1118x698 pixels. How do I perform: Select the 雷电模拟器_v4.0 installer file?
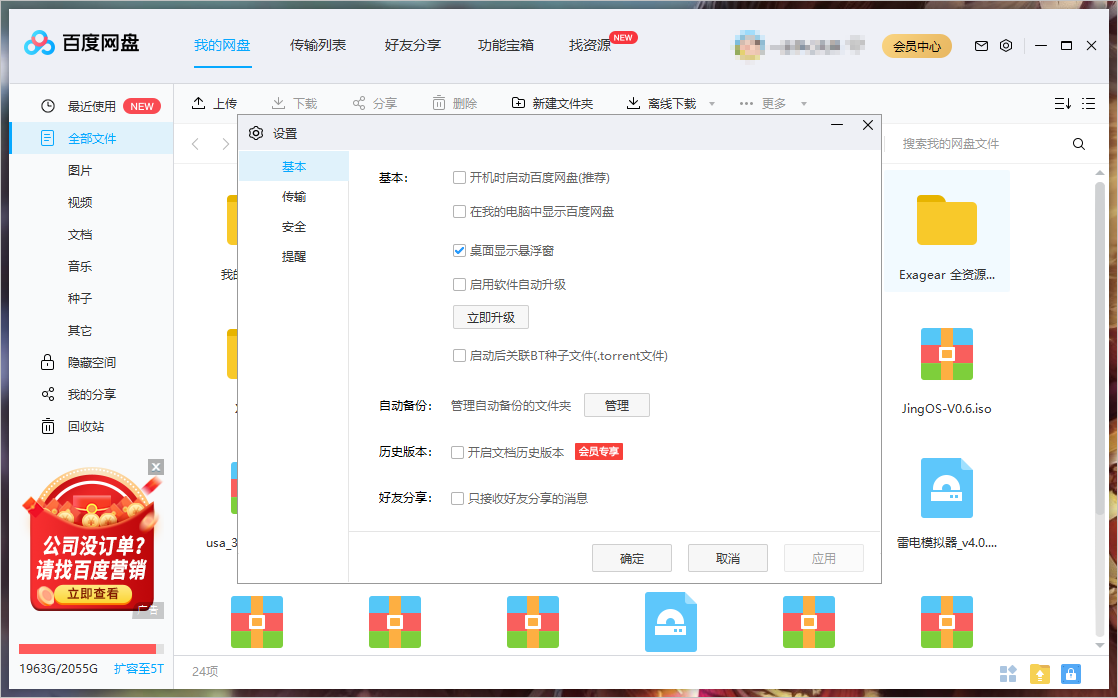pos(947,503)
